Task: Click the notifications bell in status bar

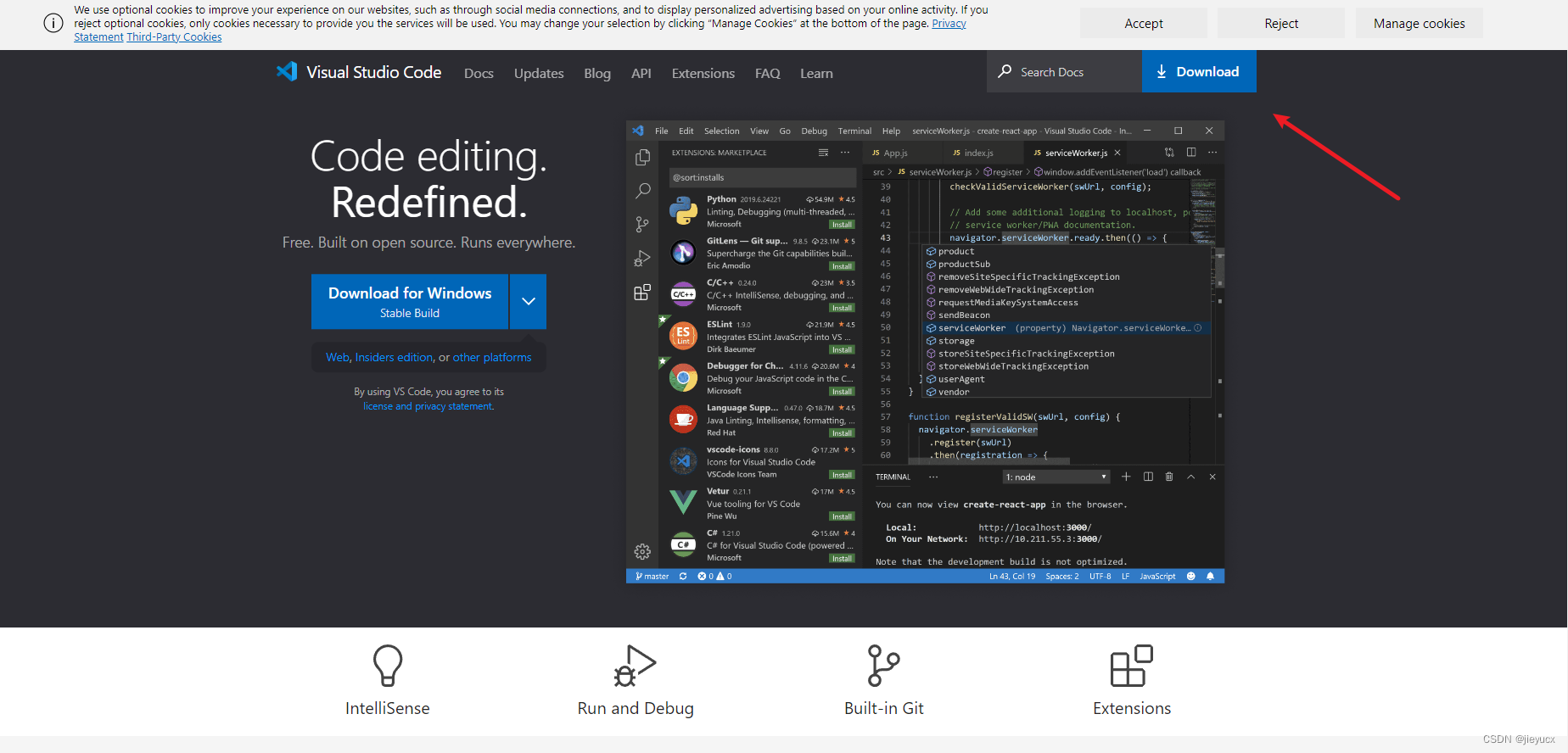Action: (x=1211, y=576)
